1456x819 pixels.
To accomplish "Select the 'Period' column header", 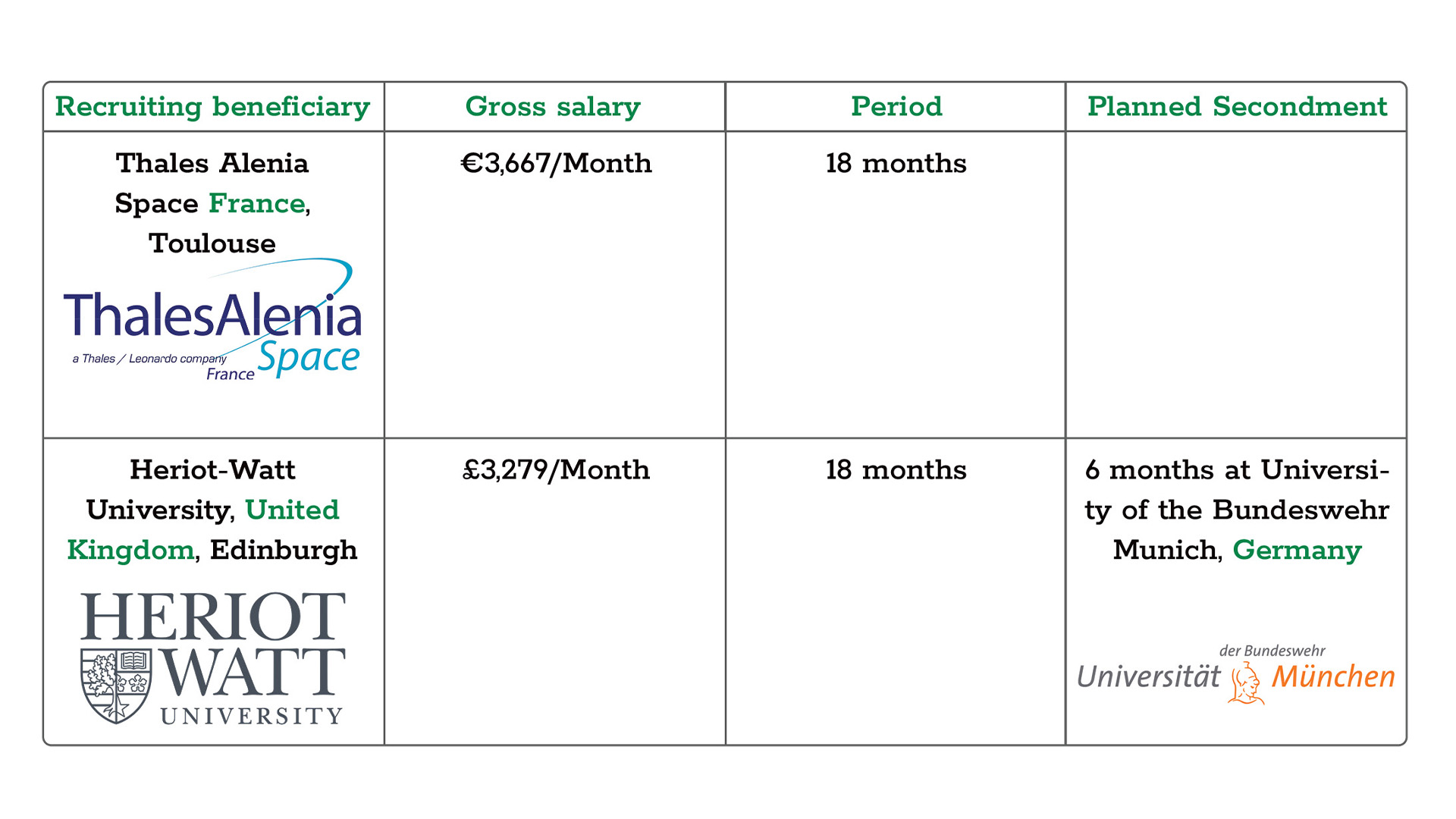I will [896, 107].
